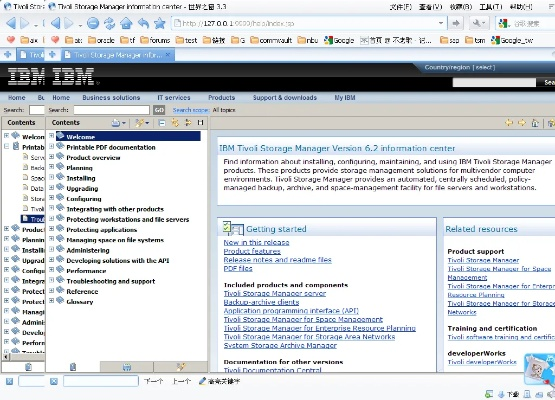Click the 下载 download icon in status bar
The image size is (555, 400).
501,394
